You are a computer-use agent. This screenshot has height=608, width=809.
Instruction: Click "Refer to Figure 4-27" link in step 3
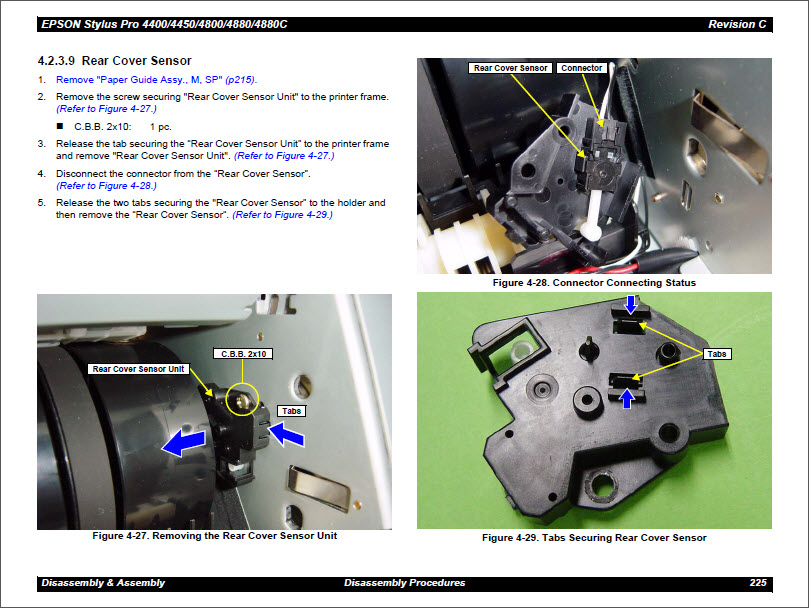coord(284,156)
